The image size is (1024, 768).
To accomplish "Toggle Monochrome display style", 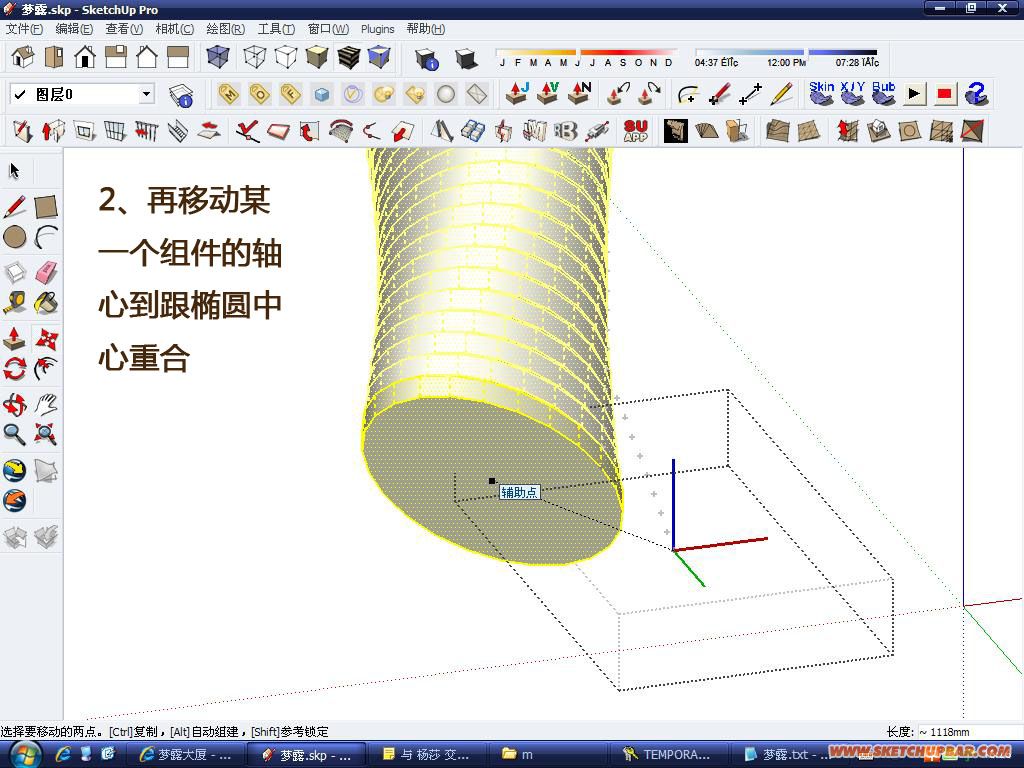I will click(x=379, y=57).
